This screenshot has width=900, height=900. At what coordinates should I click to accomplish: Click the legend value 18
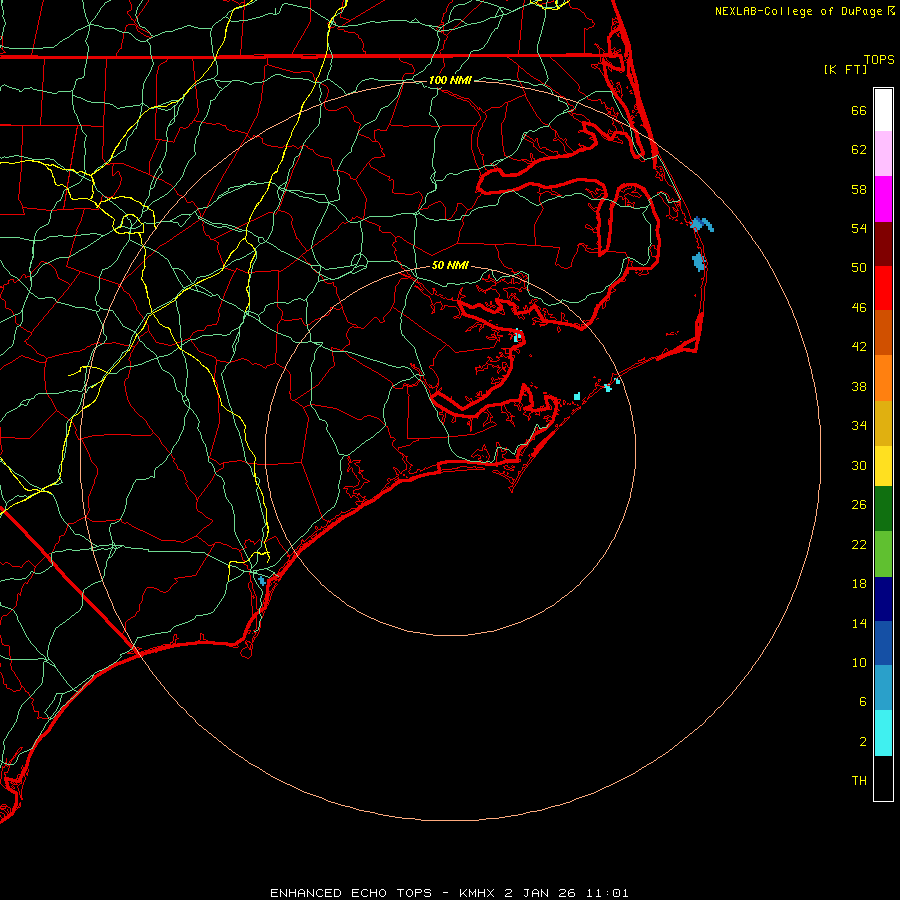[859, 584]
